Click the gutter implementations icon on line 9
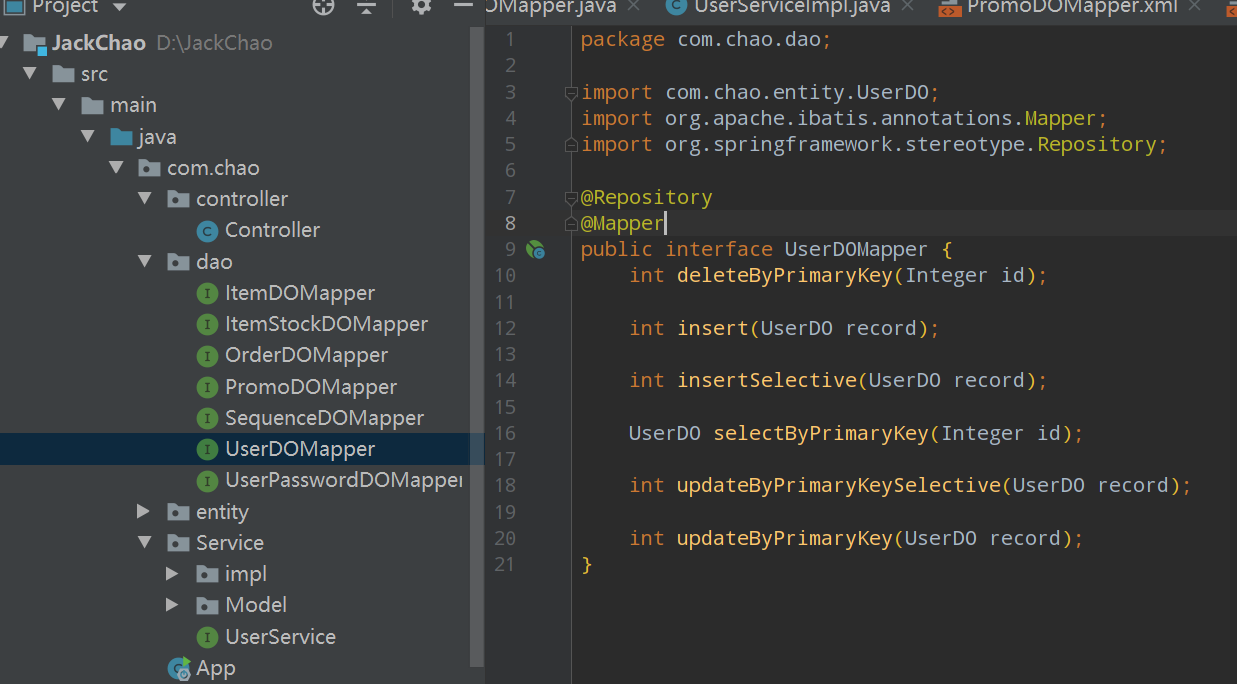1237x684 pixels. tap(536, 250)
